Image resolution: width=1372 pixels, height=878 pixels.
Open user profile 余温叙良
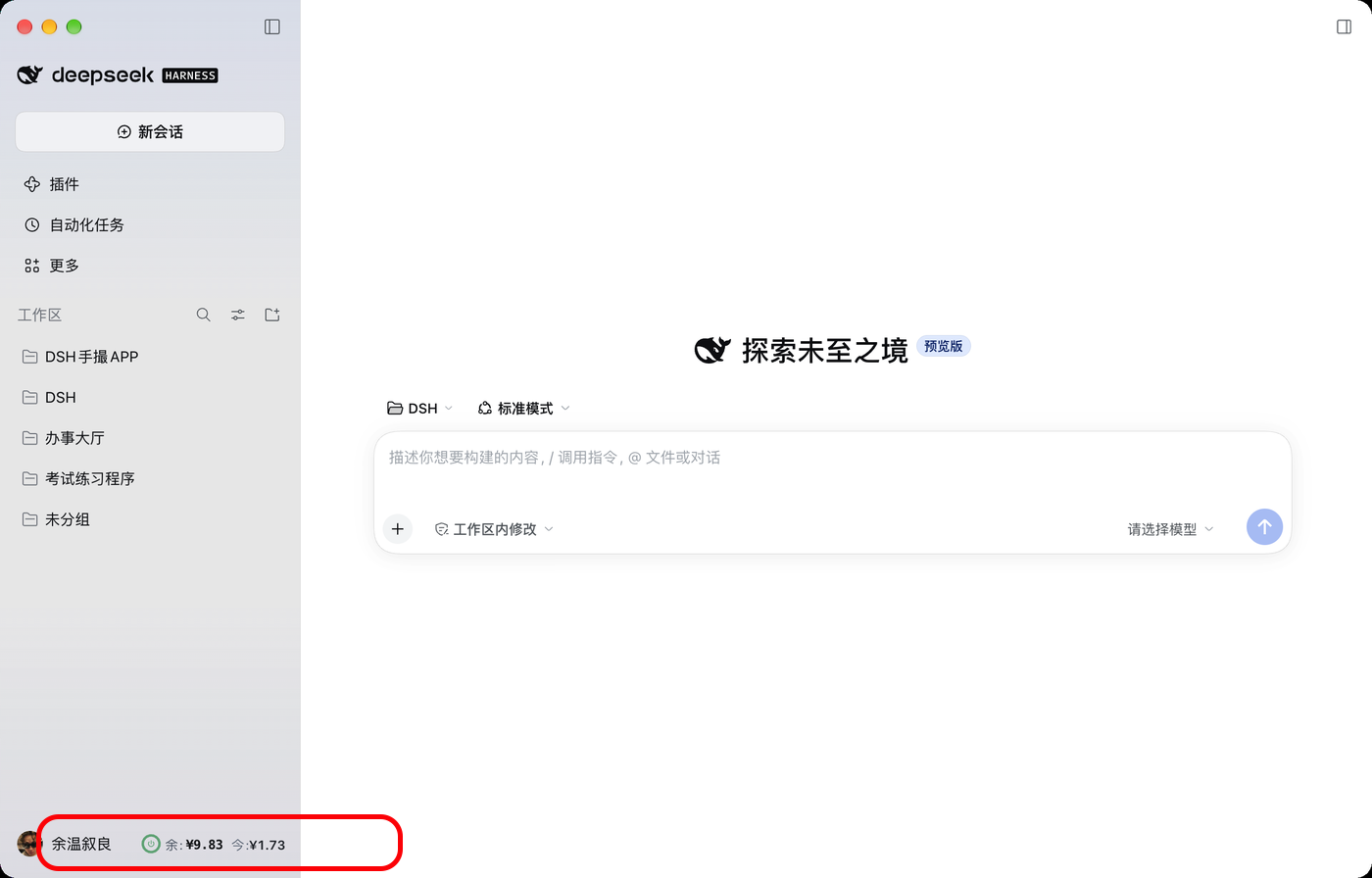click(x=81, y=844)
